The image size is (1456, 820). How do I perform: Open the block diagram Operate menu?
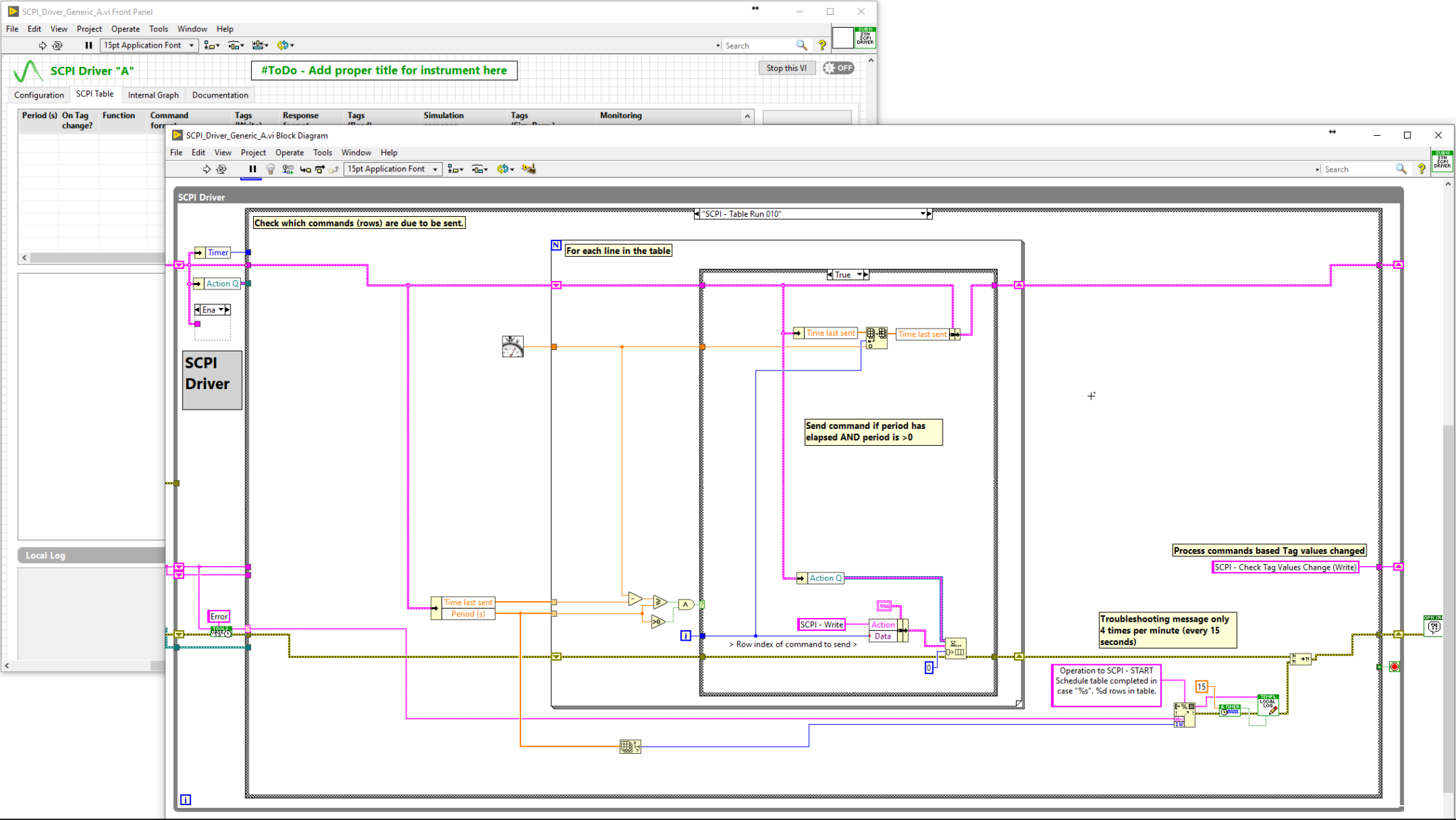pyautogui.click(x=289, y=153)
